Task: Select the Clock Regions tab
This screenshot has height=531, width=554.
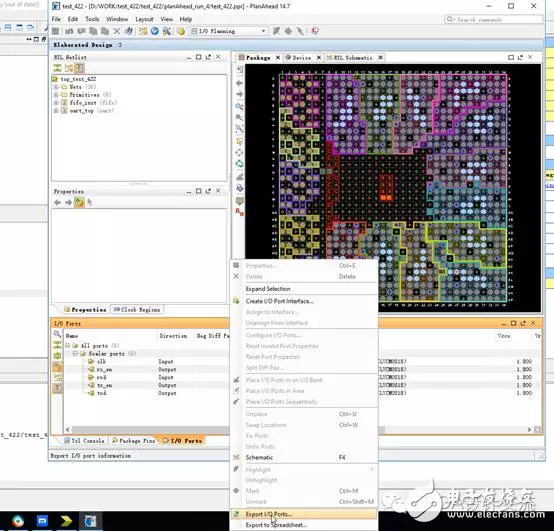Action: (137, 309)
